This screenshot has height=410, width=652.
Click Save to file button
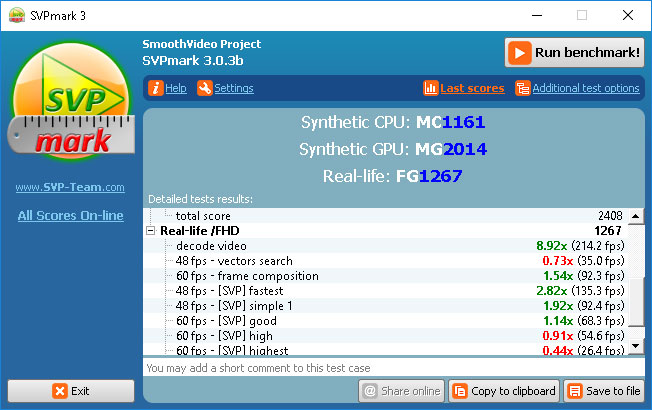(604, 391)
